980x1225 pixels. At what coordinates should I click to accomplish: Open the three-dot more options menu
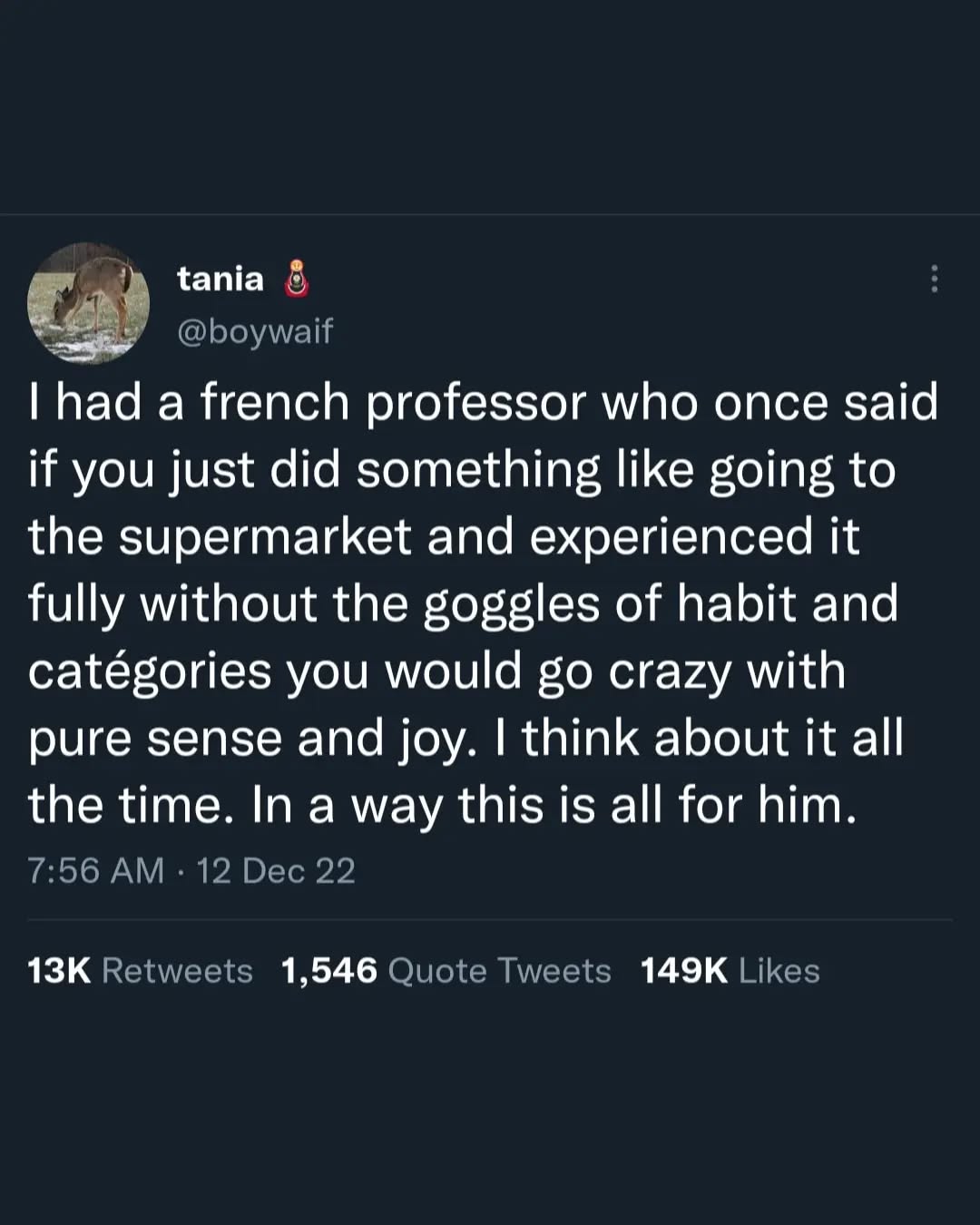coord(934,279)
